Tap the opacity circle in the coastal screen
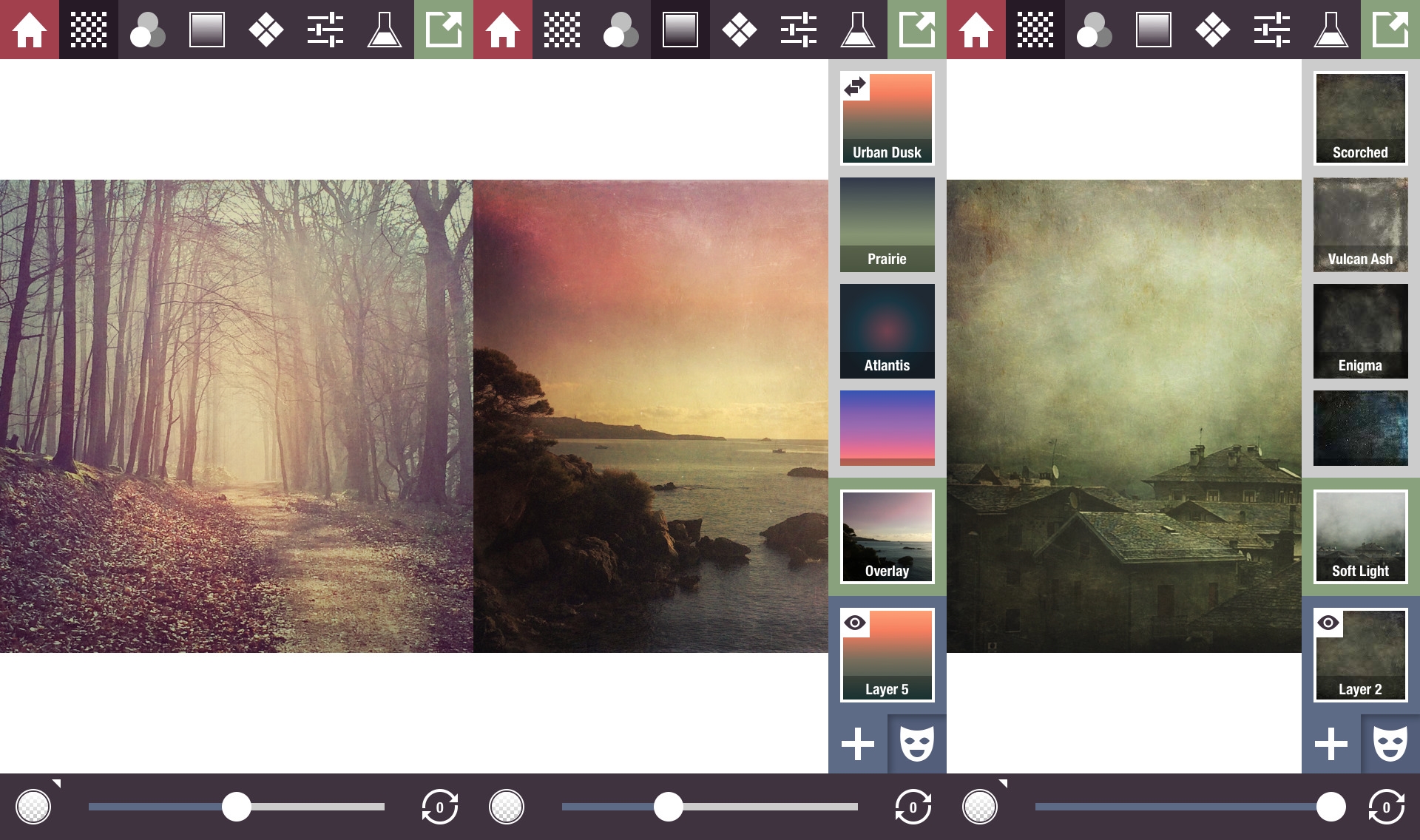The height and width of the screenshot is (840, 1420). coord(507,807)
